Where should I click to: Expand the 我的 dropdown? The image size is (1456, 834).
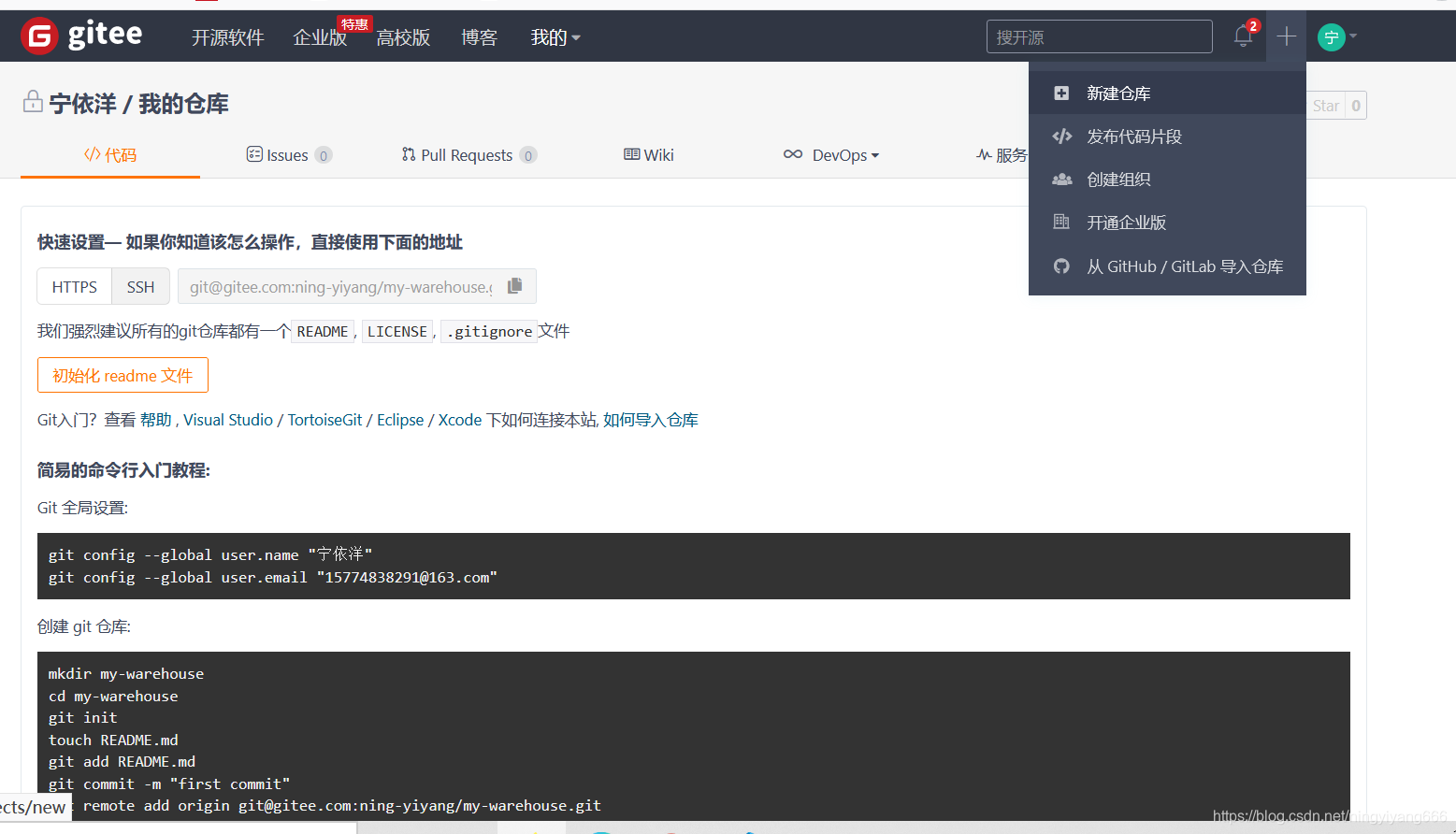tap(555, 37)
